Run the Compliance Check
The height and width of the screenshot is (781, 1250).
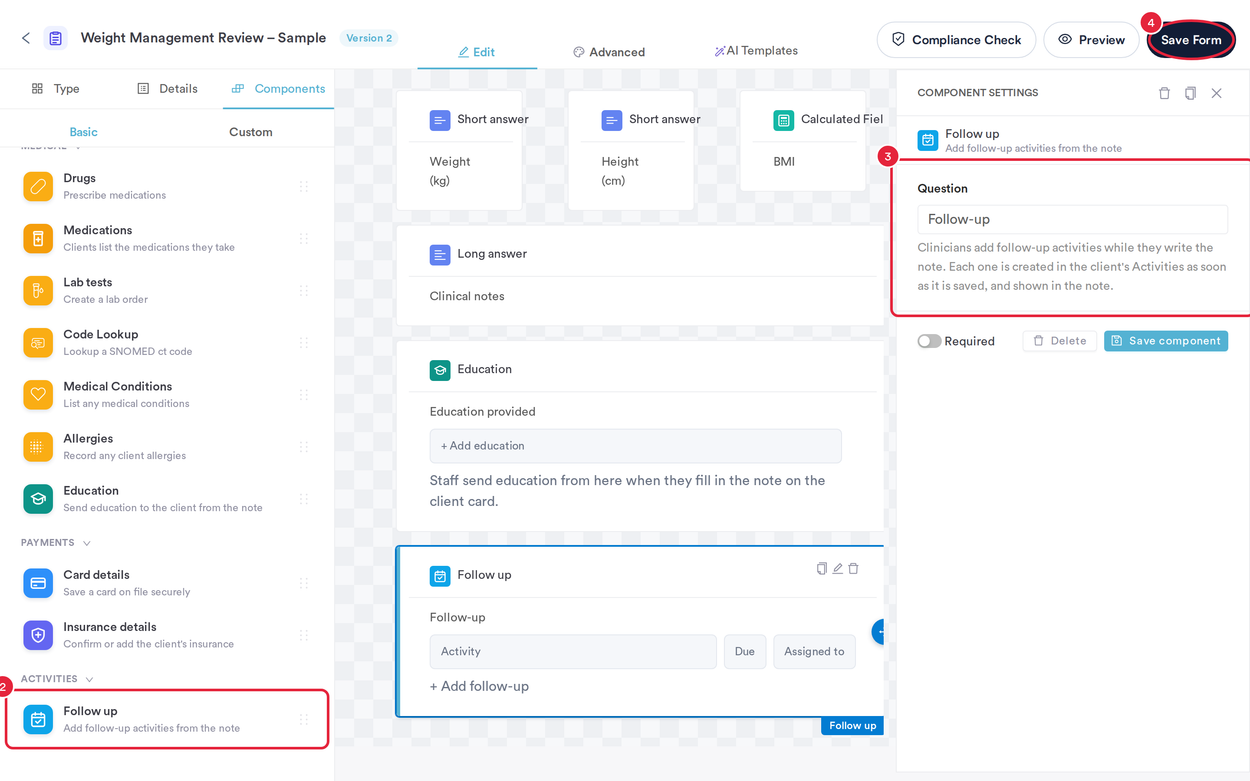[956, 40]
